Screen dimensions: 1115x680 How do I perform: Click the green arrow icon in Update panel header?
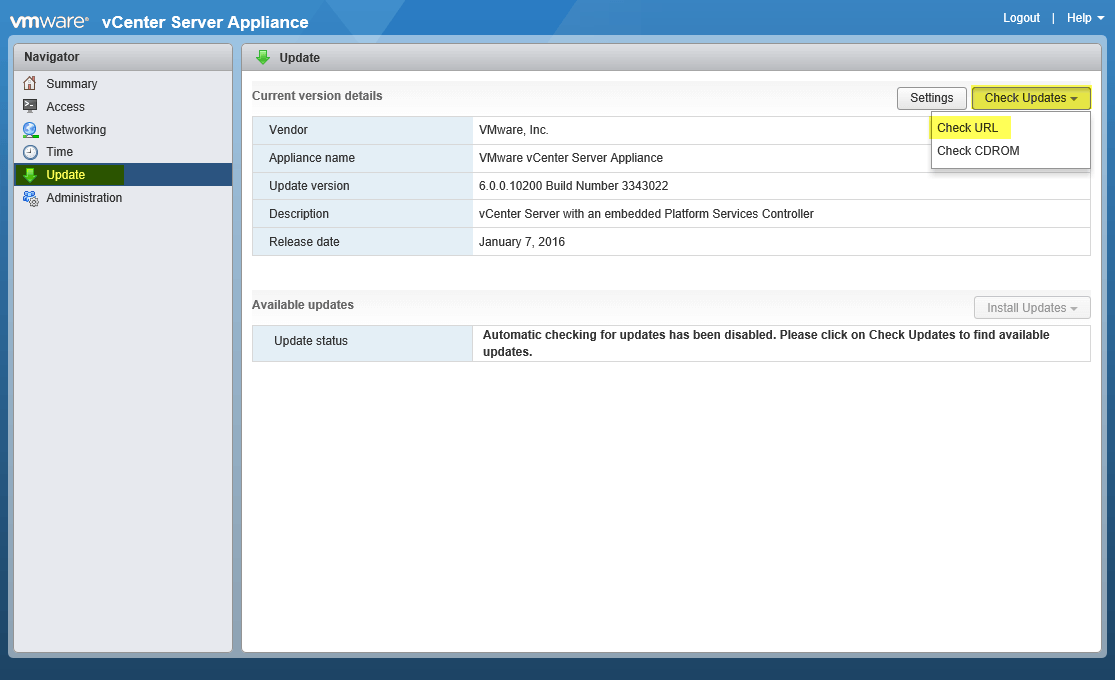tap(263, 58)
